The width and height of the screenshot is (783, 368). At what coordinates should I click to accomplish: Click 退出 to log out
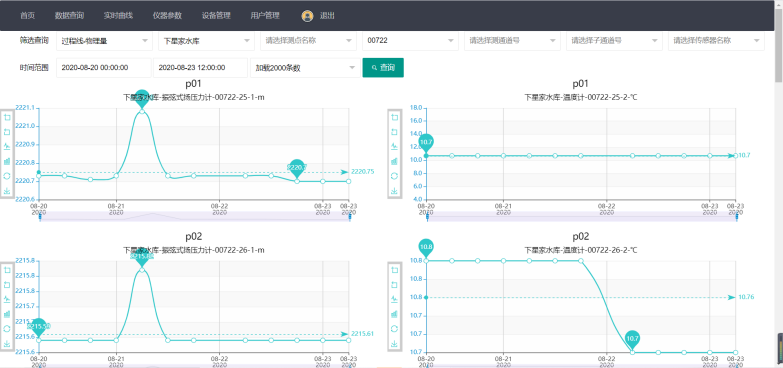click(327, 15)
